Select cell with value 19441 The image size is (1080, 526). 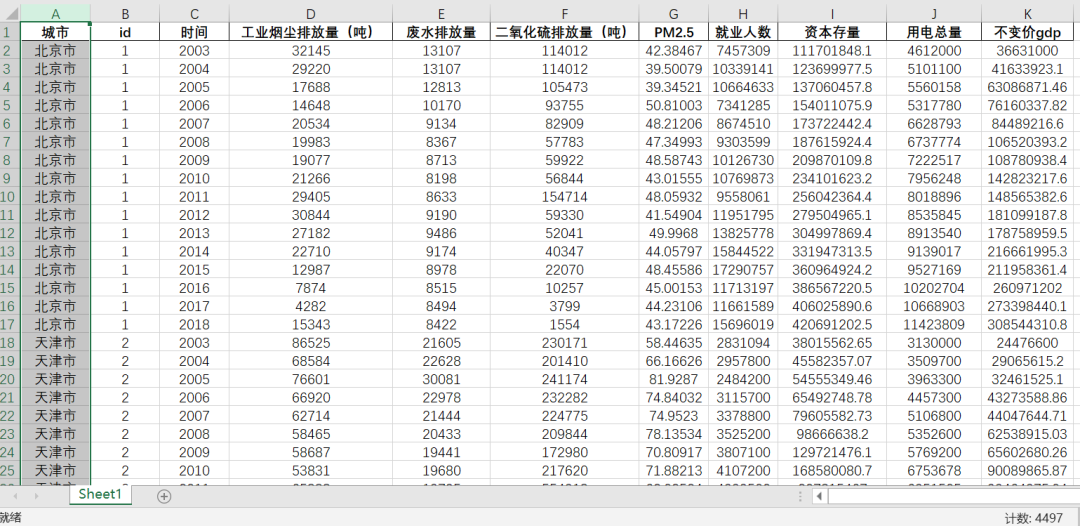click(441, 452)
